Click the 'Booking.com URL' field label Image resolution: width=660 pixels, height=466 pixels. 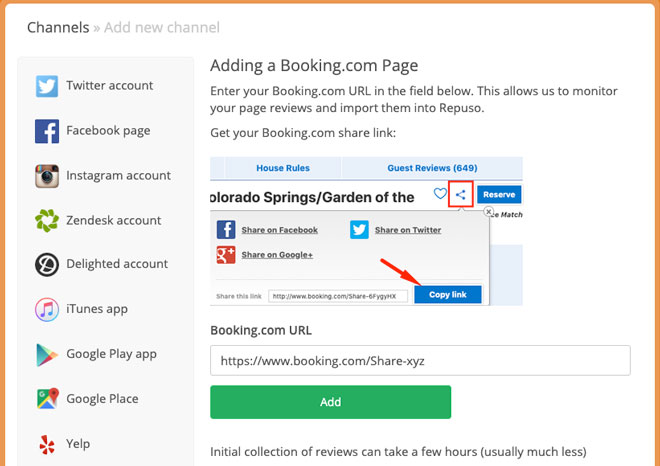click(x=261, y=330)
